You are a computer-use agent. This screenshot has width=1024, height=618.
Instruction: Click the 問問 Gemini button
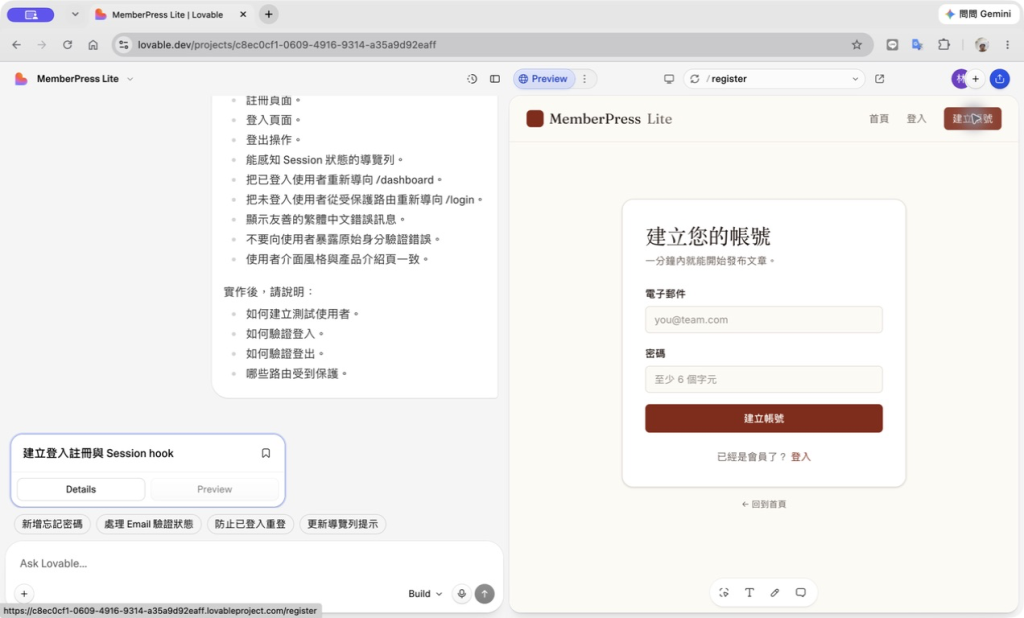tap(978, 14)
